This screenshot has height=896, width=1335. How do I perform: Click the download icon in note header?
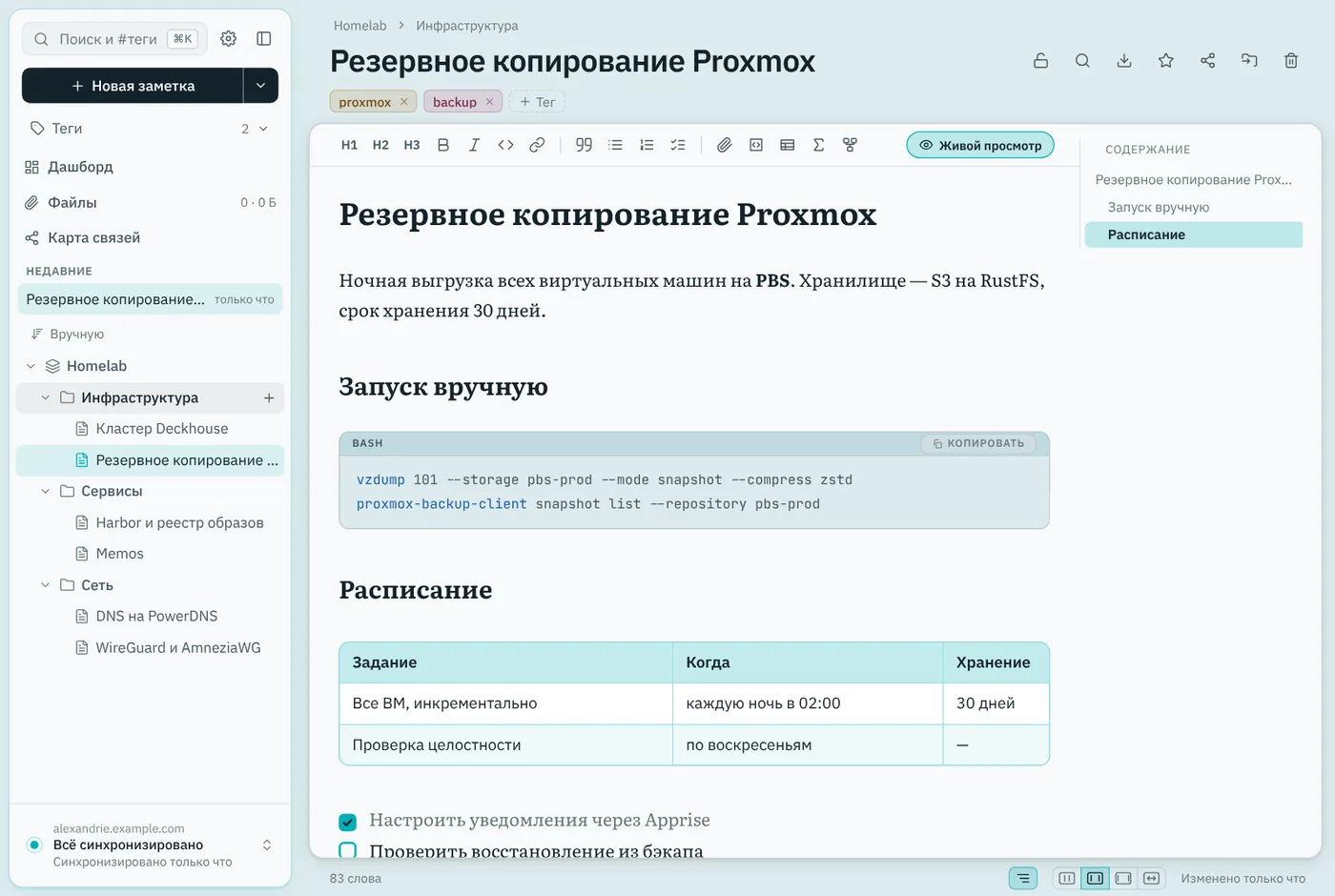click(1124, 61)
